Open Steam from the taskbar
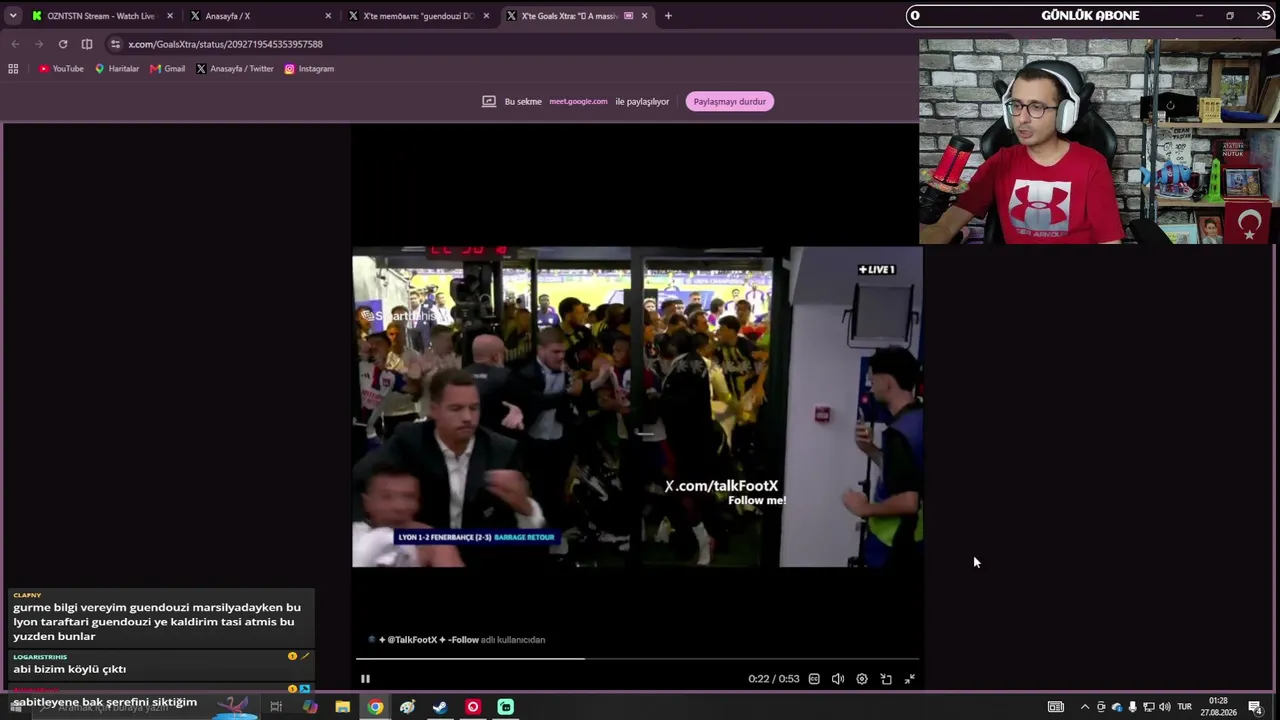The width and height of the screenshot is (1280, 720). coord(440,707)
